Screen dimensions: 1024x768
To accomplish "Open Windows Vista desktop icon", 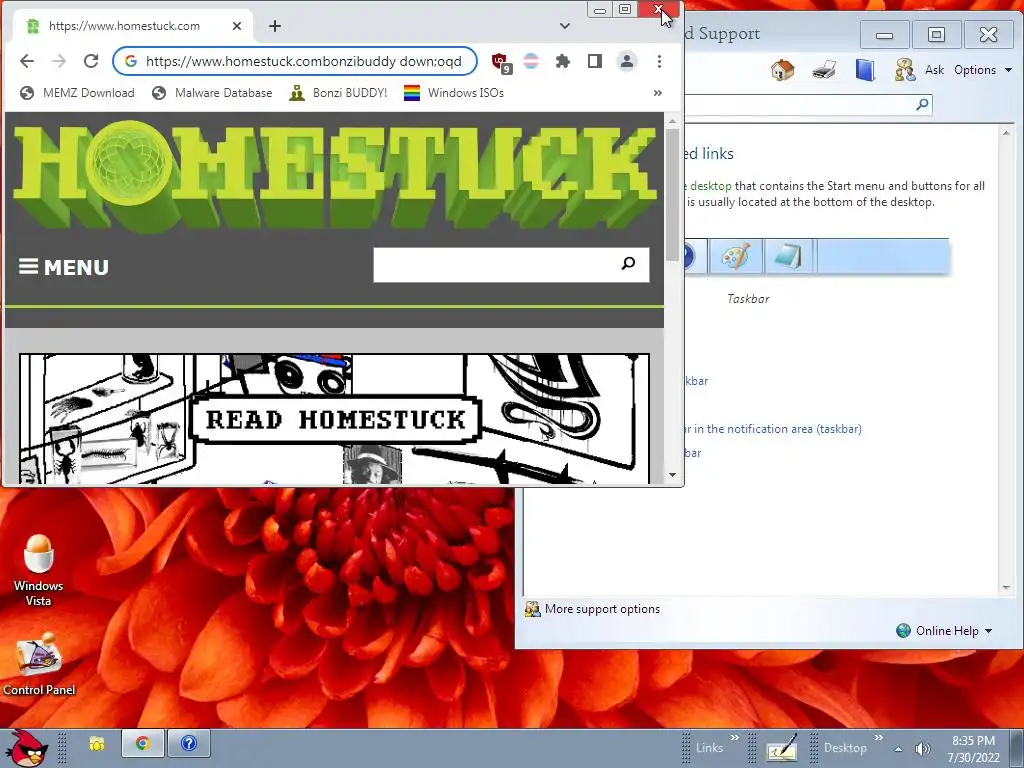I will tap(39, 570).
